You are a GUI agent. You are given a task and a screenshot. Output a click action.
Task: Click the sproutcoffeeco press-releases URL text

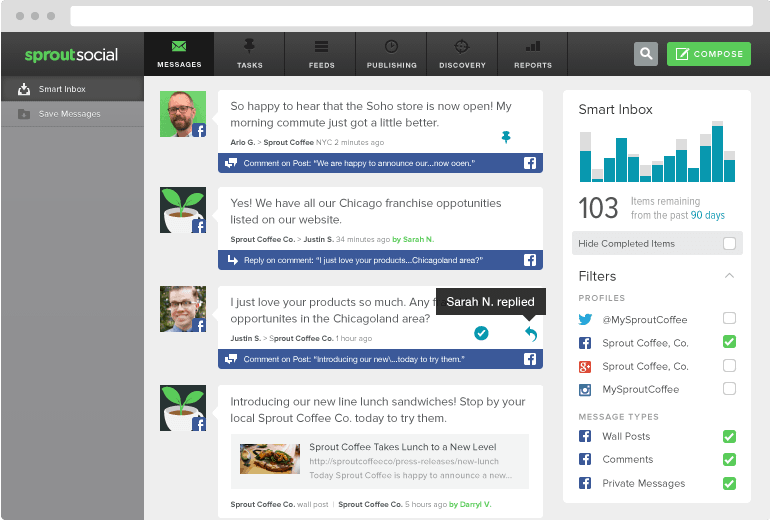tap(404, 461)
